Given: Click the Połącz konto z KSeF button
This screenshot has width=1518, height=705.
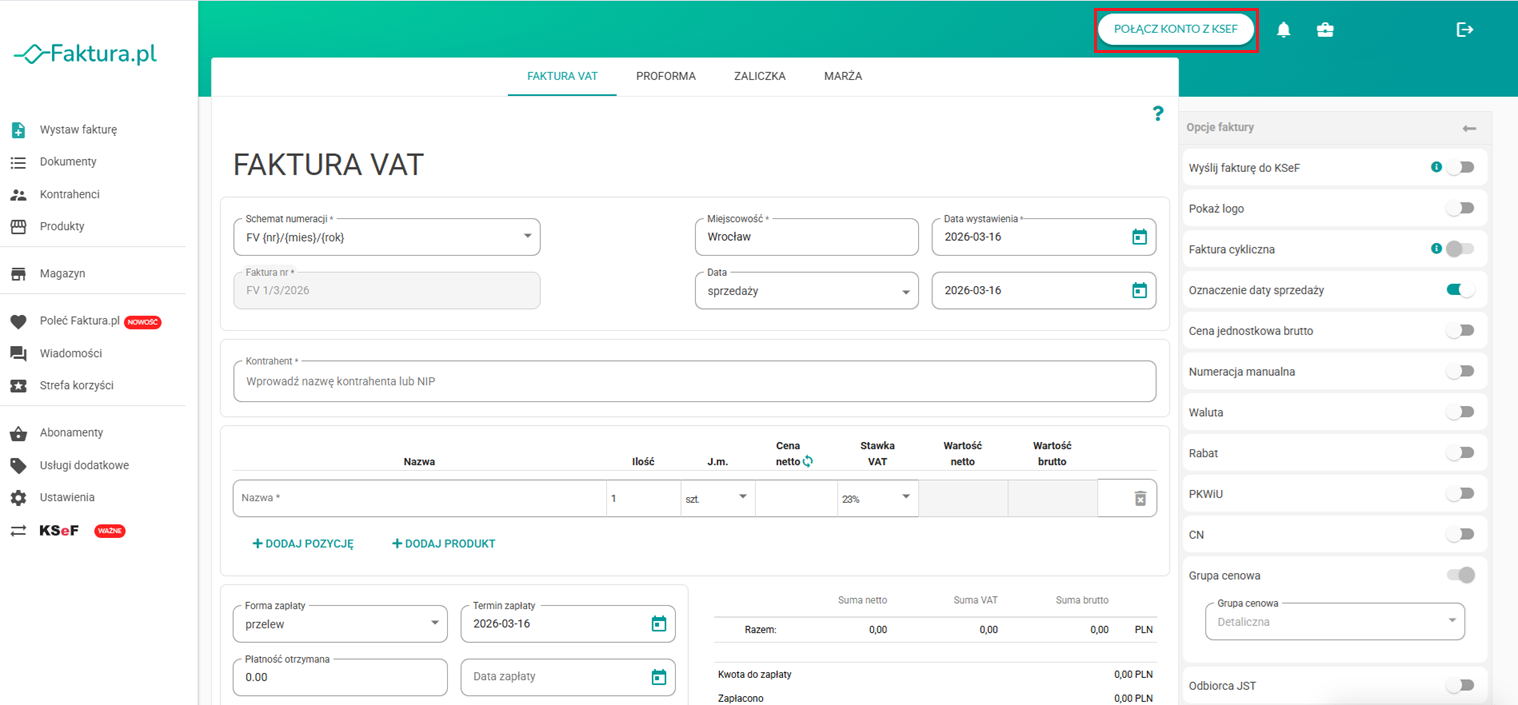Looking at the screenshot, I should point(1175,30).
